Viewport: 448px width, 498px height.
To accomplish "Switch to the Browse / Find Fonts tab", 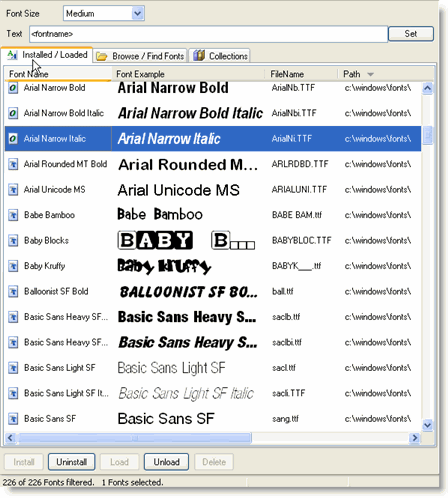I will click(x=140, y=56).
